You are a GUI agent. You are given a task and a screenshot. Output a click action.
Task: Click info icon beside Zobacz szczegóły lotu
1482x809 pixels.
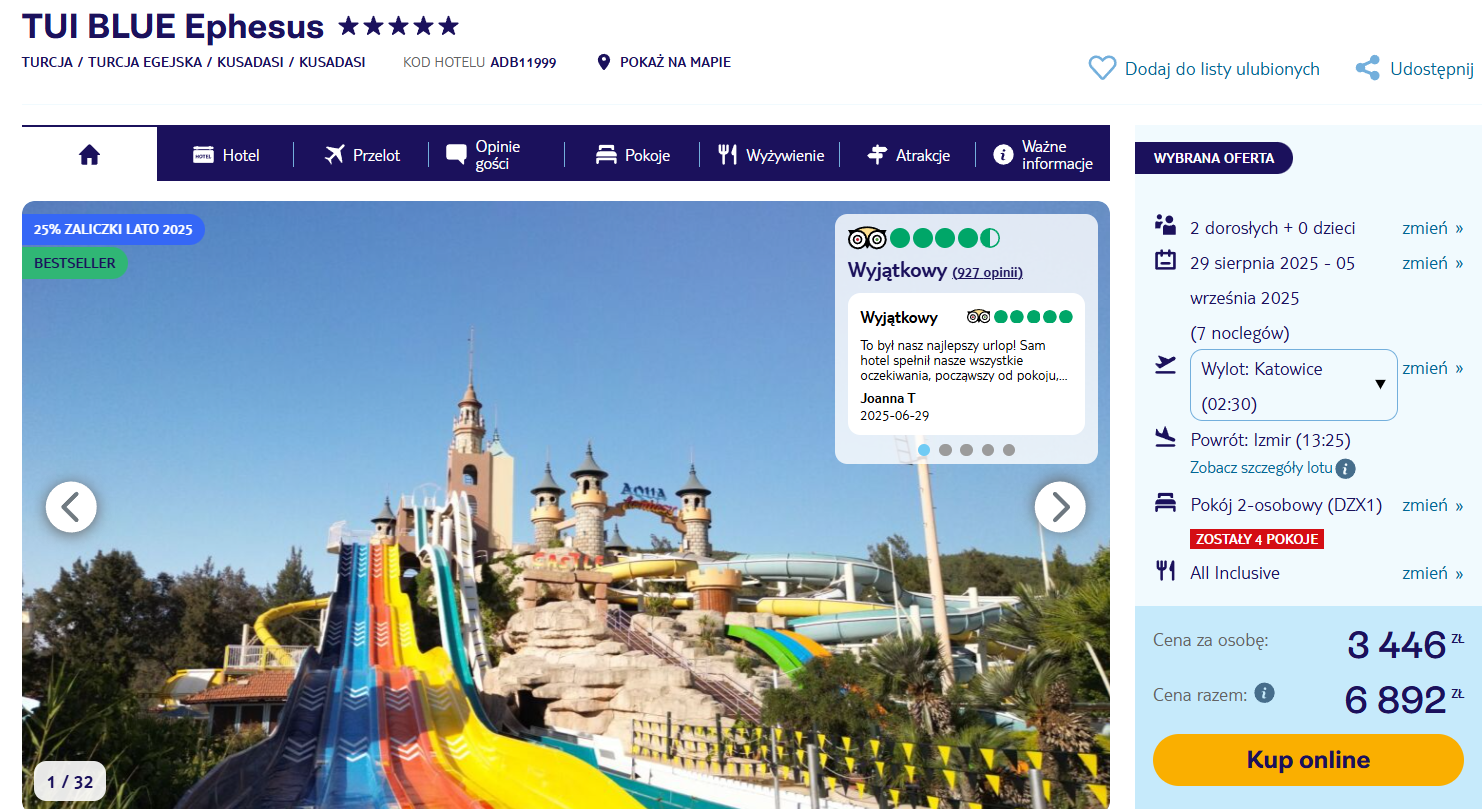coord(1345,468)
